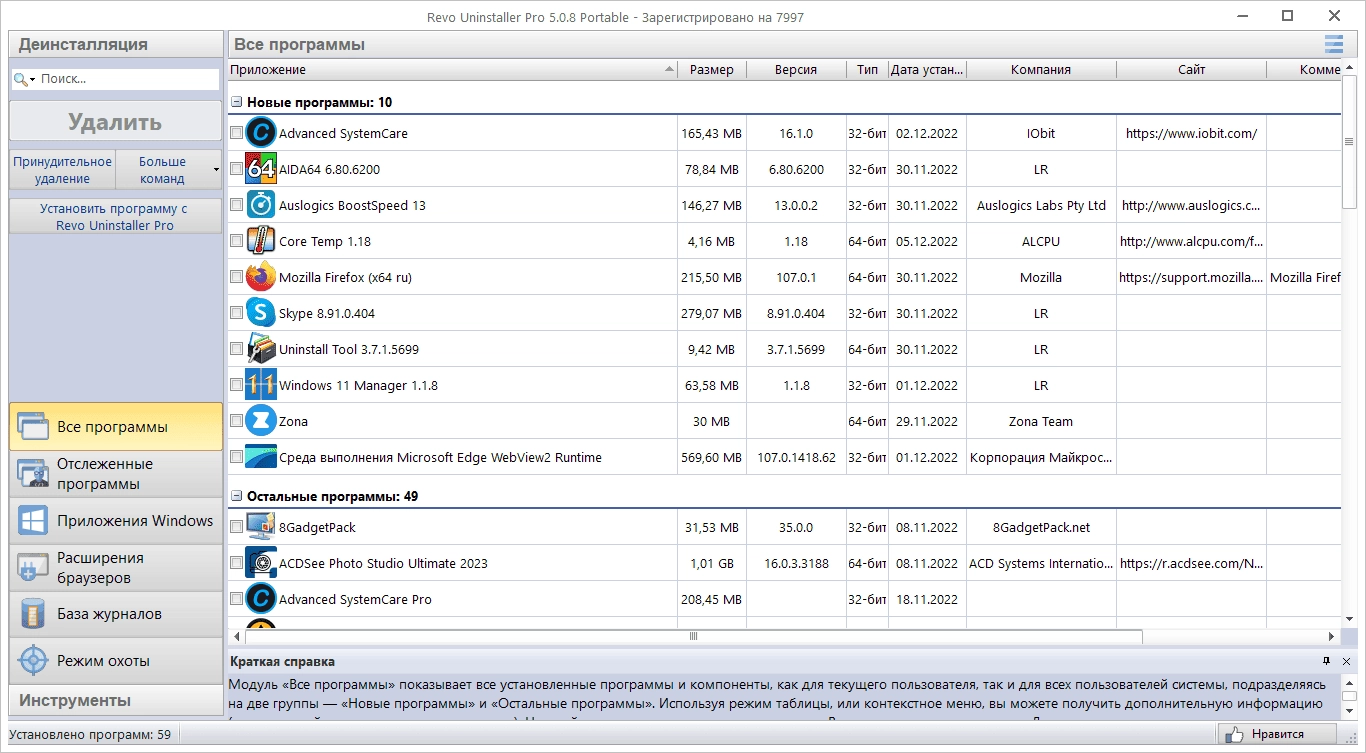Expand the 'Инструменты' panel
The height and width of the screenshot is (753, 1366).
[116, 700]
